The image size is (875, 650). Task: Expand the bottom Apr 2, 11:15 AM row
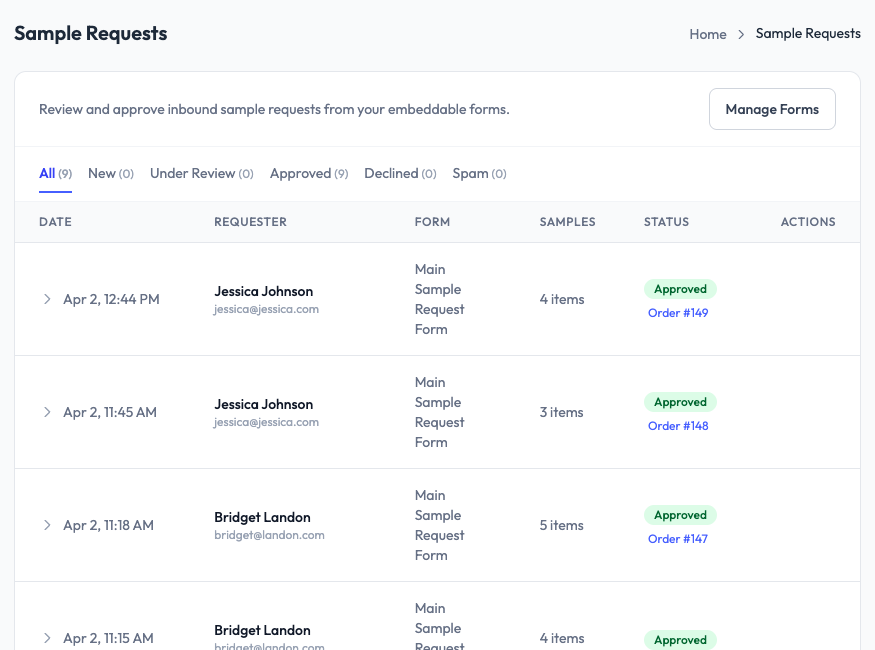(x=47, y=637)
